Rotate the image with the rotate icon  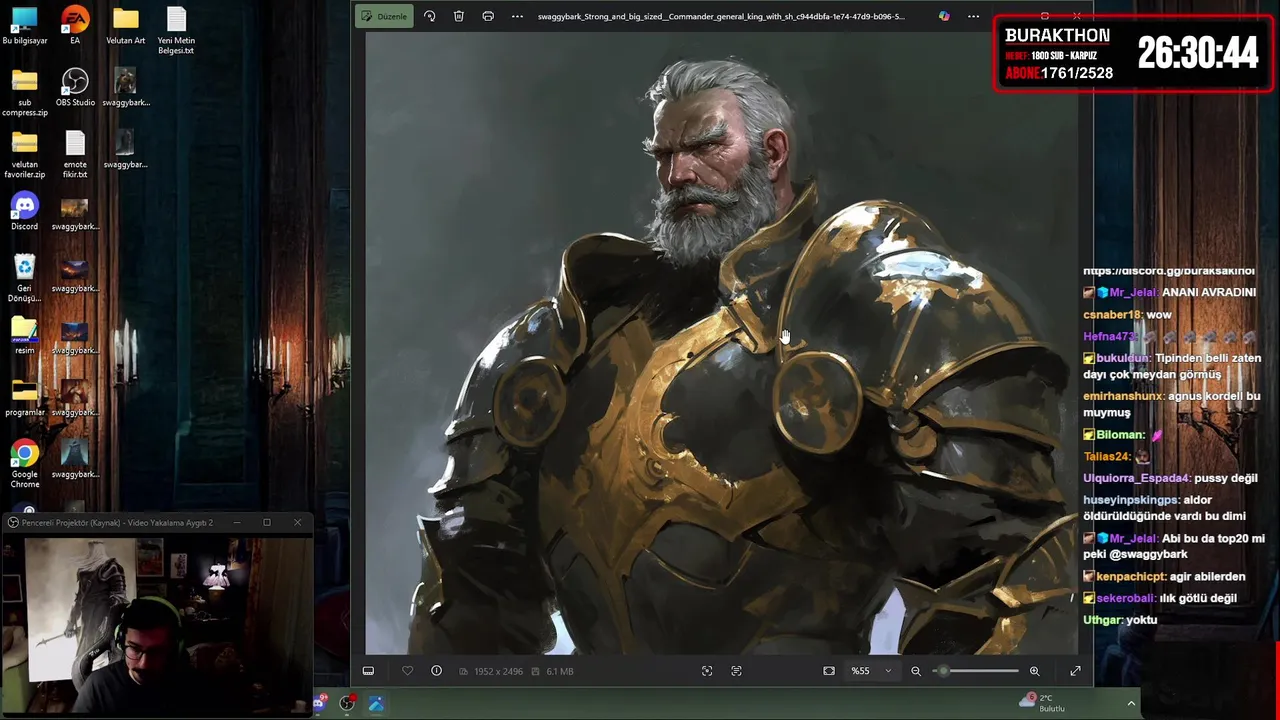[x=429, y=16]
